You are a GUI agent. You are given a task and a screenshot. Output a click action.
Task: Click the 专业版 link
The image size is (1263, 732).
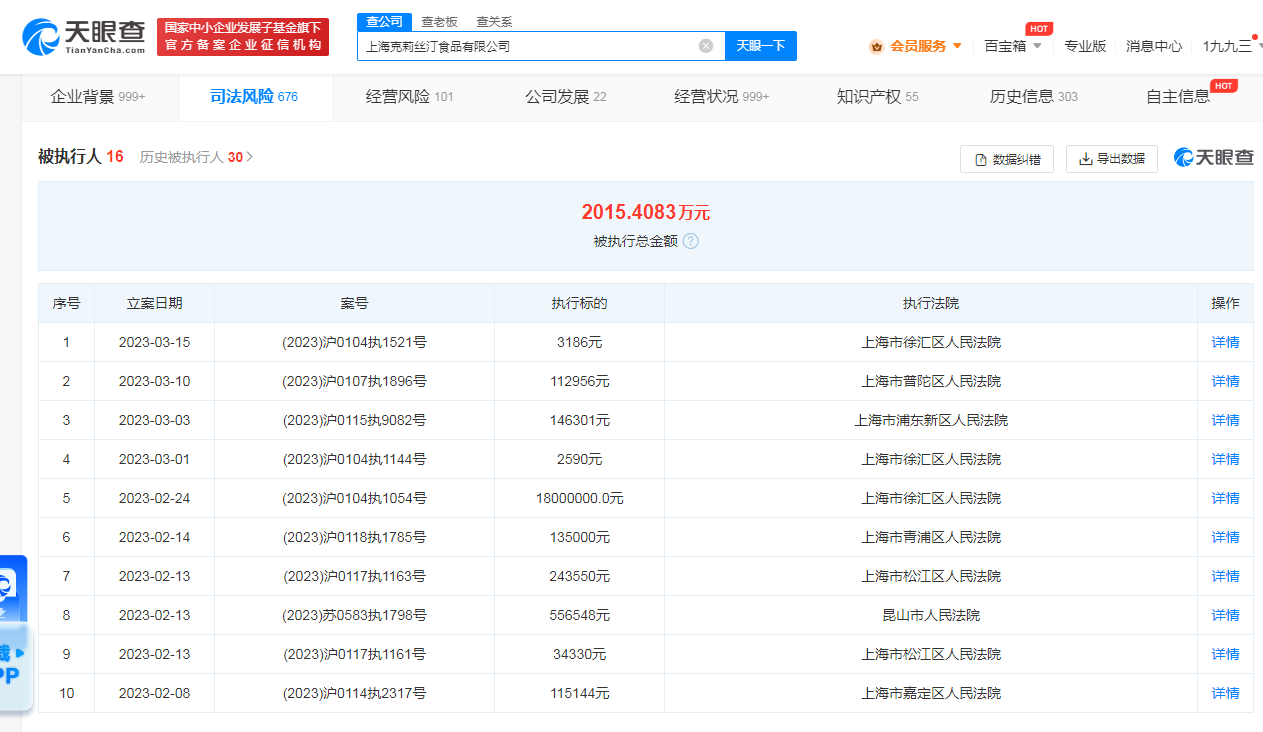[1085, 46]
